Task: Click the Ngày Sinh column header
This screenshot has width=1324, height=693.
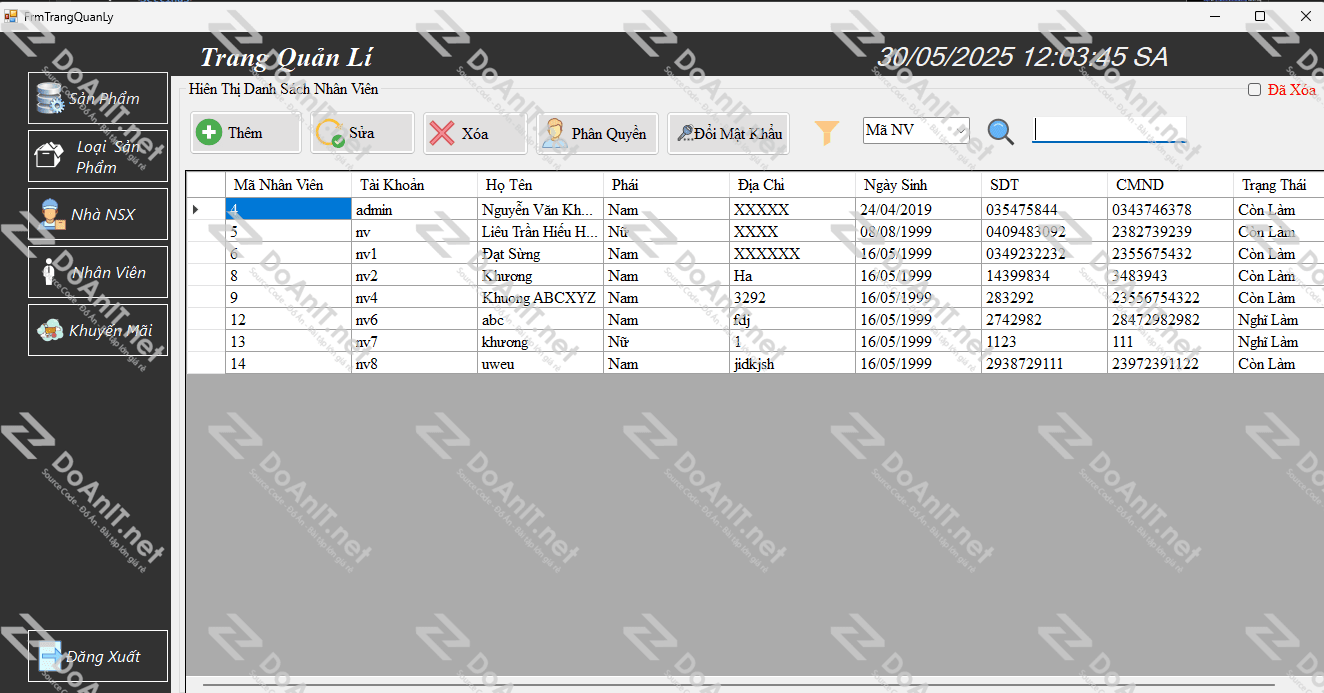Action: 918,185
